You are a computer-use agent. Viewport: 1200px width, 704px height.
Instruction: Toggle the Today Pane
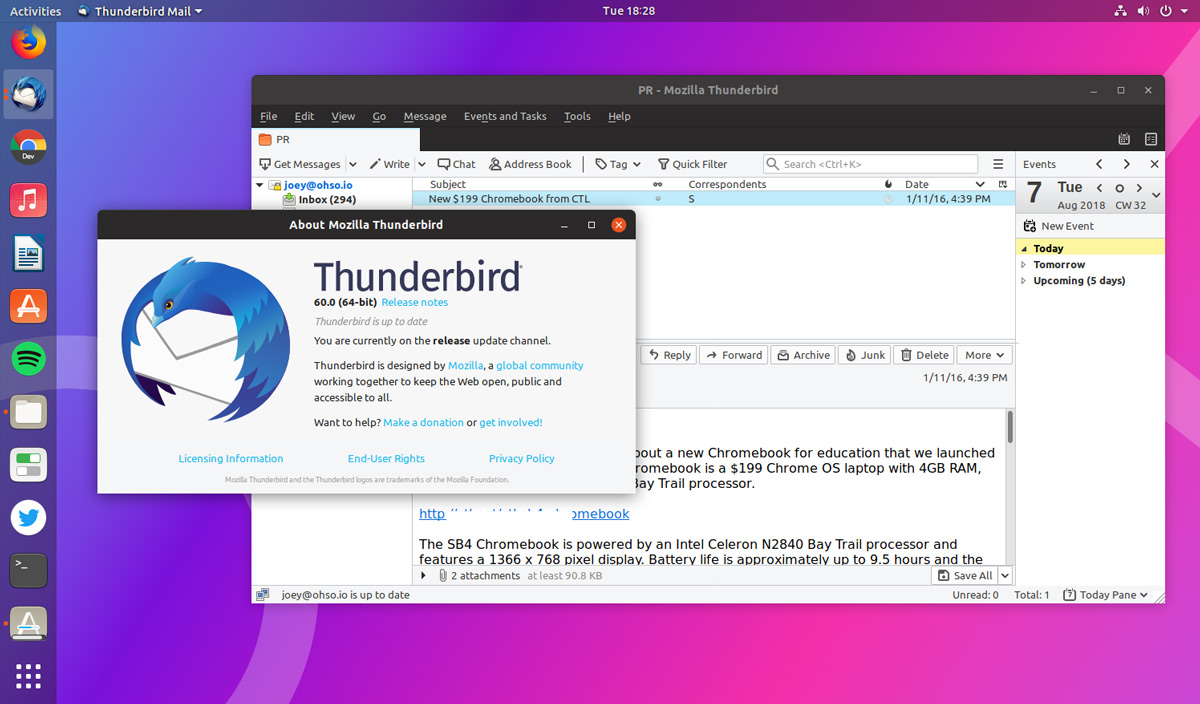[x=1104, y=594]
